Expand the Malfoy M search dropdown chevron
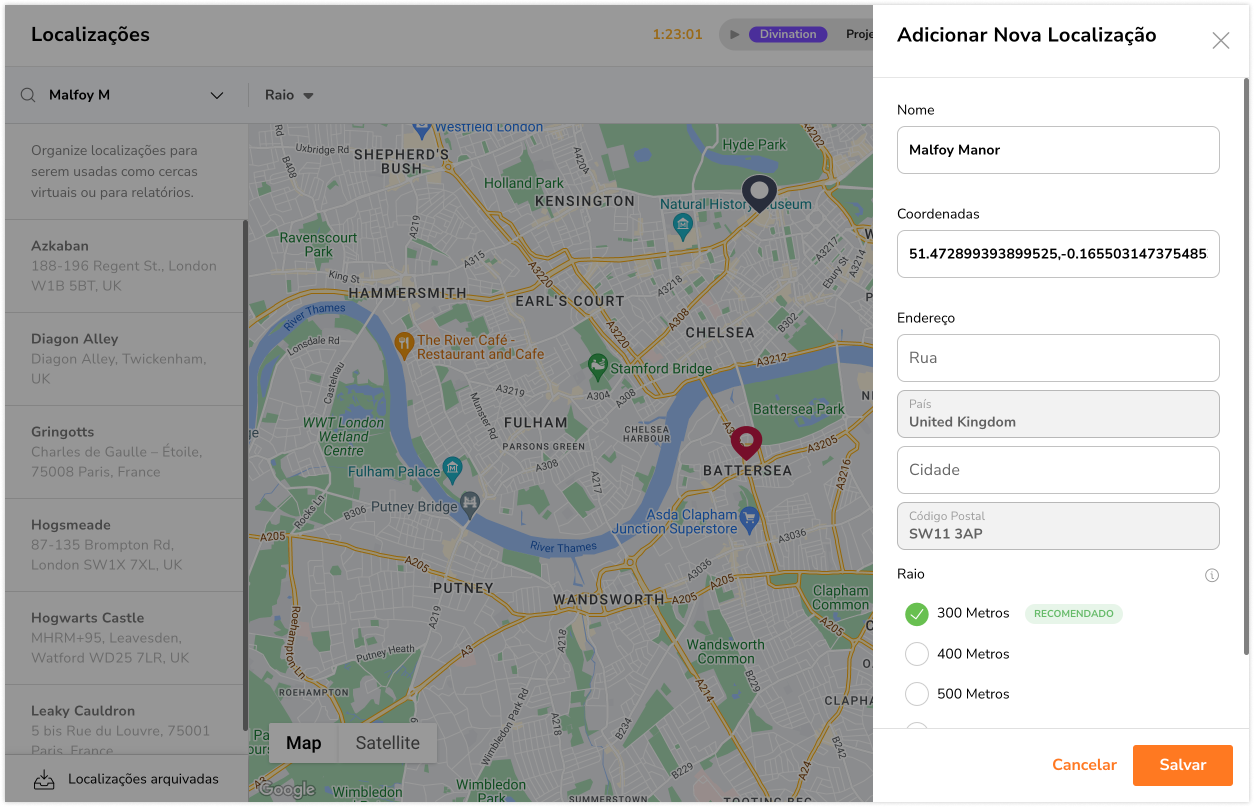Image resolution: width=1254 pixels, height=807 pixels. (x=217, y=96)
